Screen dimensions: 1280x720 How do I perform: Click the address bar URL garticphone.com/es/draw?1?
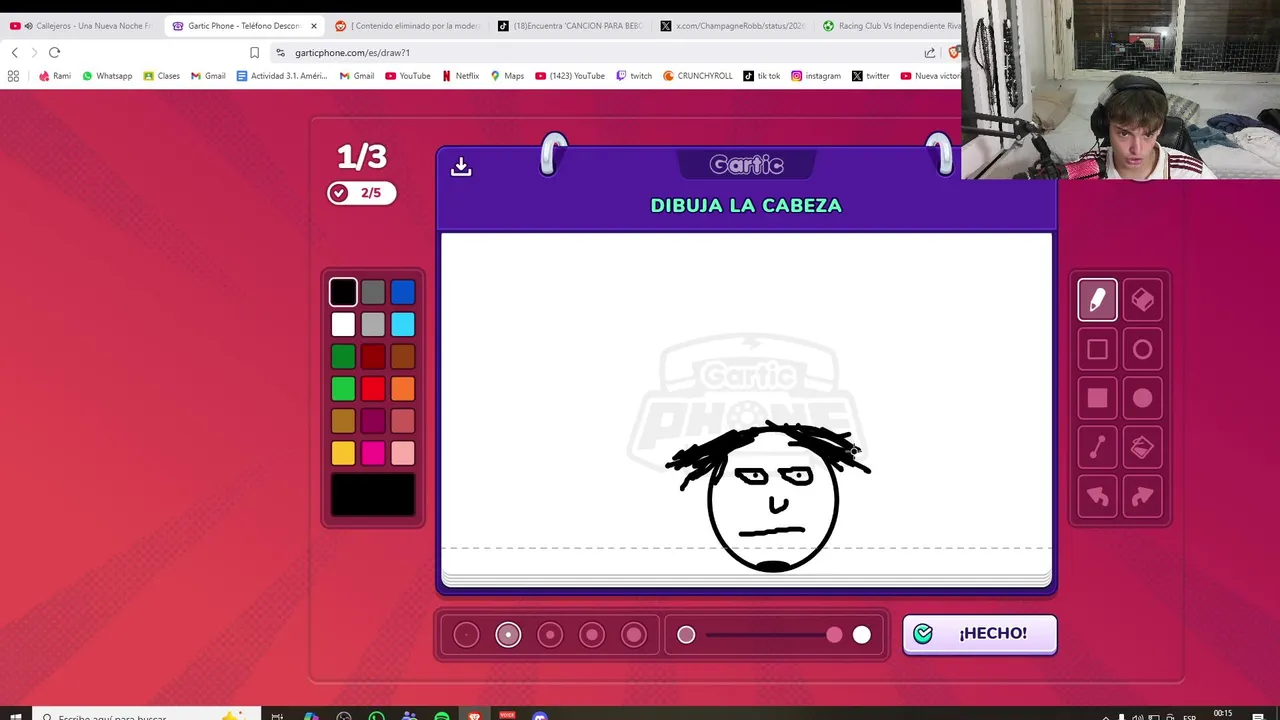click(x=352, y=52)
